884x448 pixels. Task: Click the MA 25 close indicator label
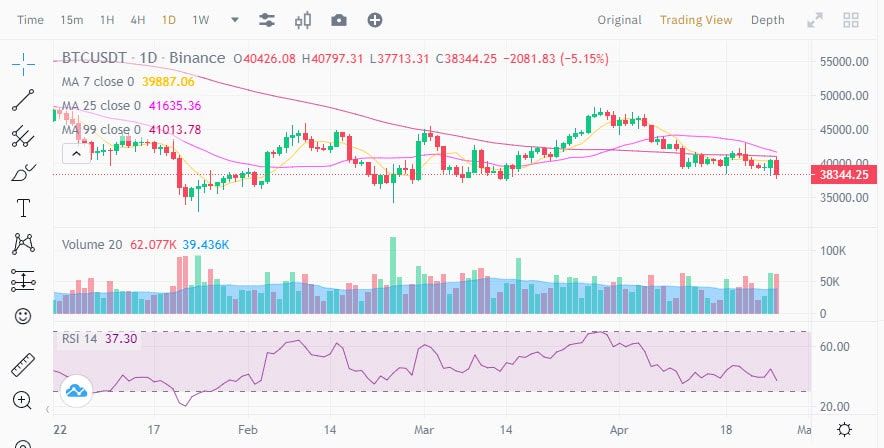pos(101,106)
